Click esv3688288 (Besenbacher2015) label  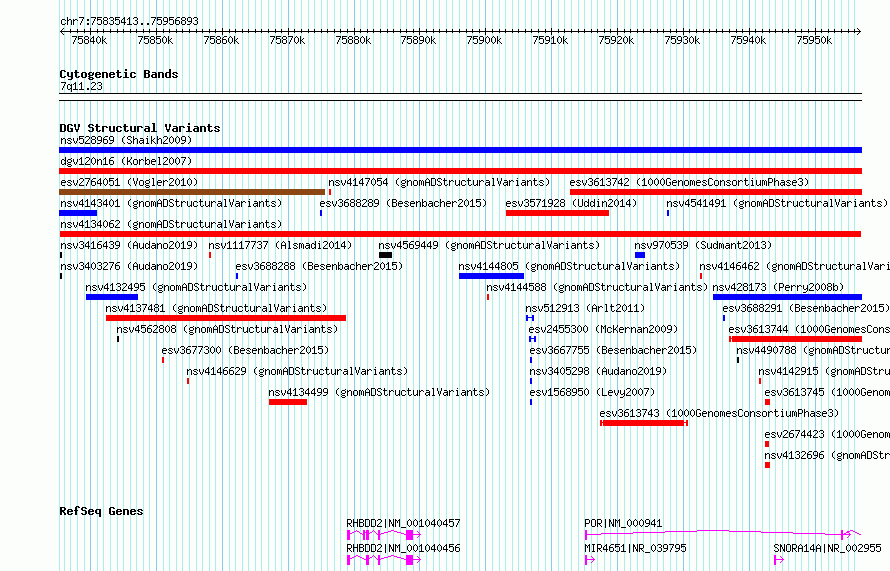tap(319, 266)
